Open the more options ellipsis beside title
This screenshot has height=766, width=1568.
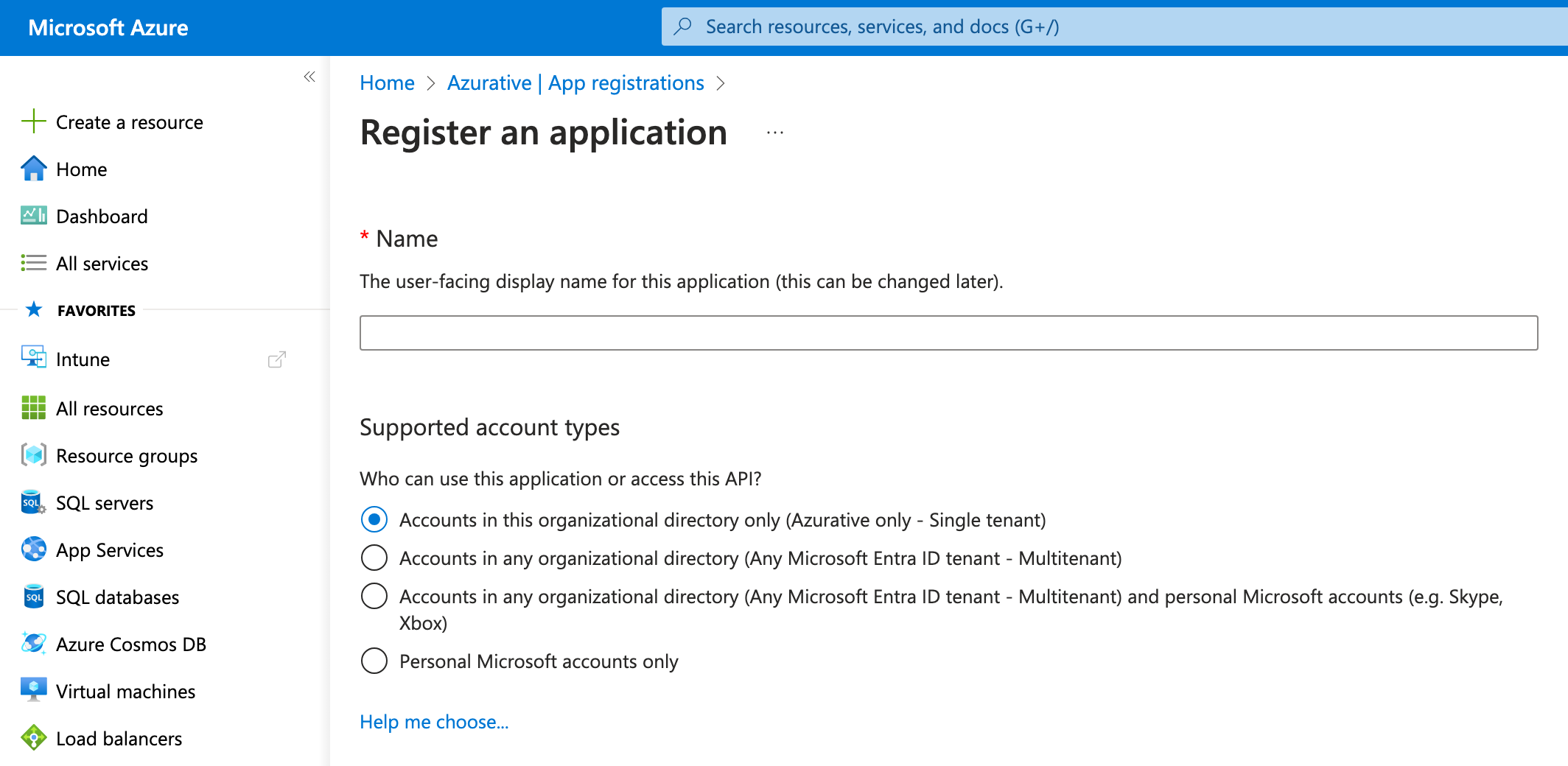pos(775,133)
